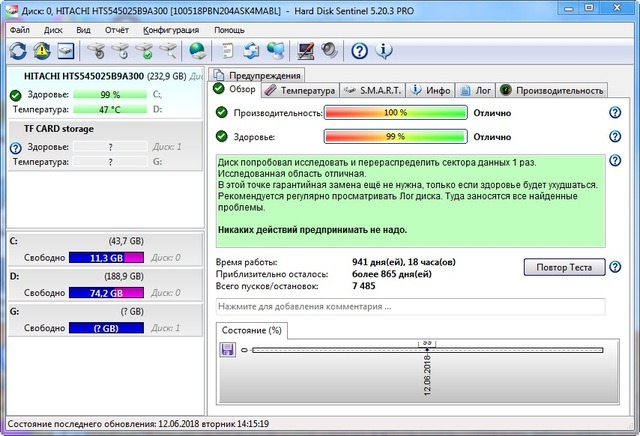Save the health graph with floppy icon

click(x=229, y=349)
